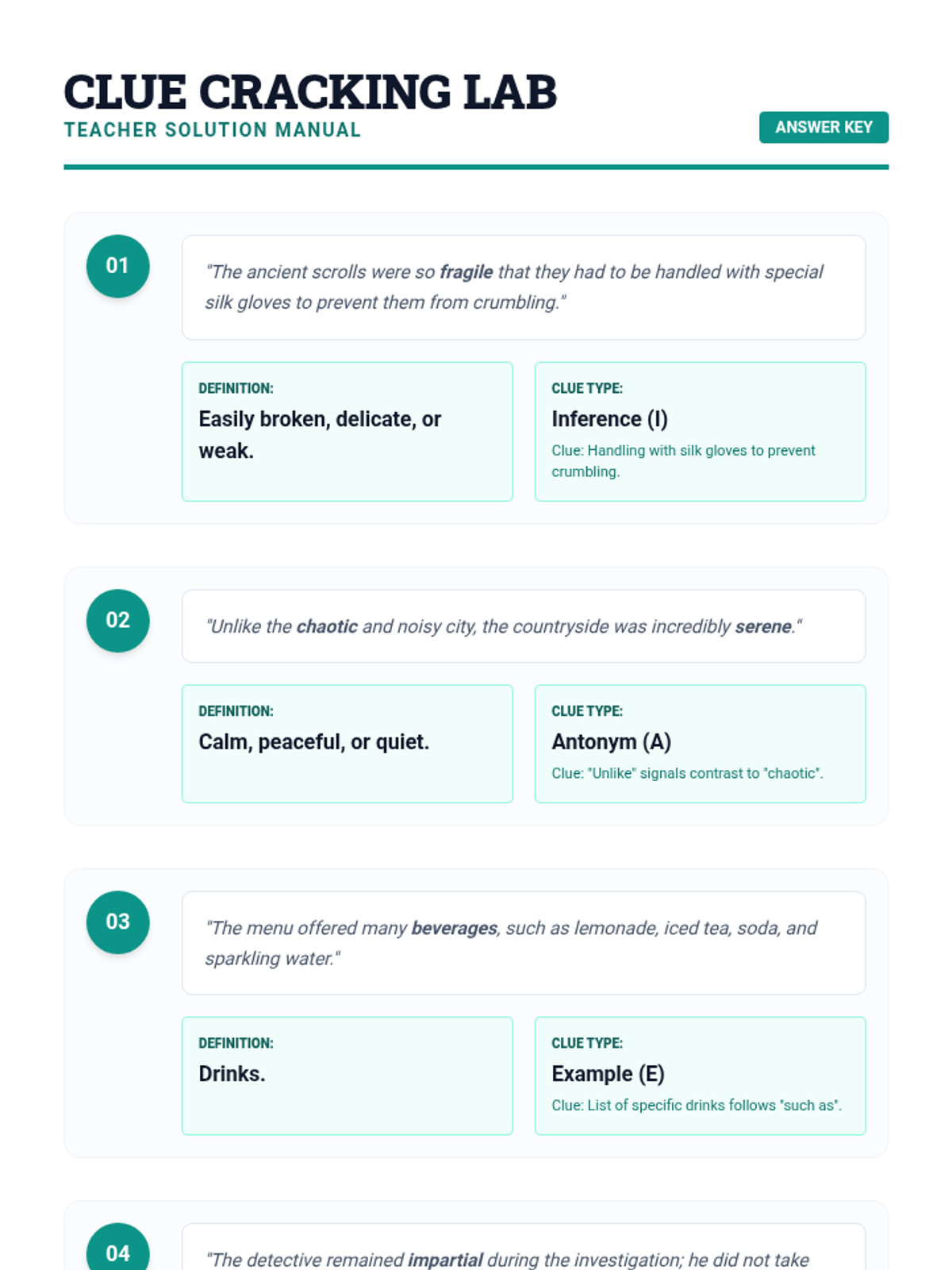Click the ANSWER KEY badge
The height and width of the screenshot is (1270, 952).
click(823, 127)
